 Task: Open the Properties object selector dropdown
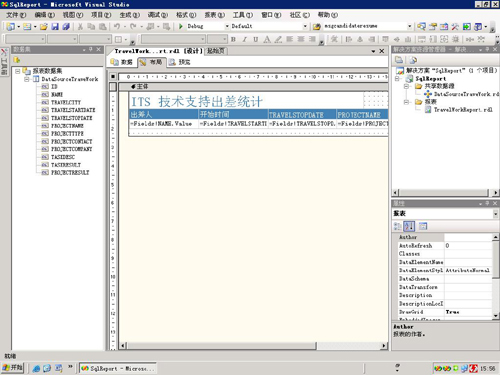pyautogui.click(x=495, y=214)
